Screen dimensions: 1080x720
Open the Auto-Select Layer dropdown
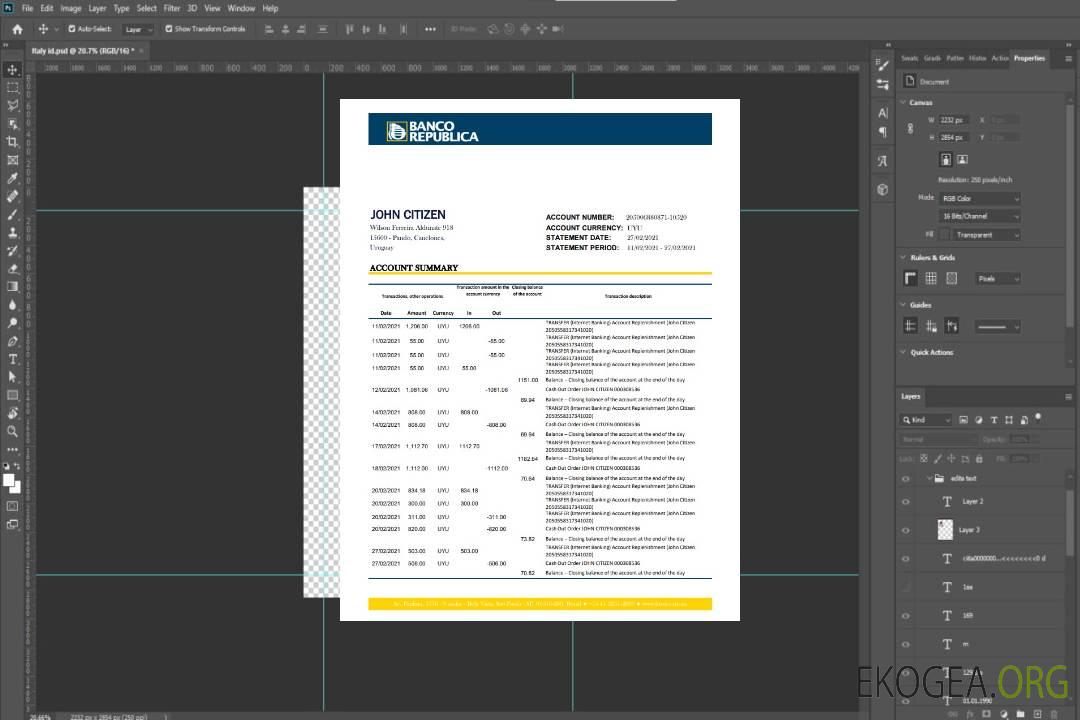[138, 29]
